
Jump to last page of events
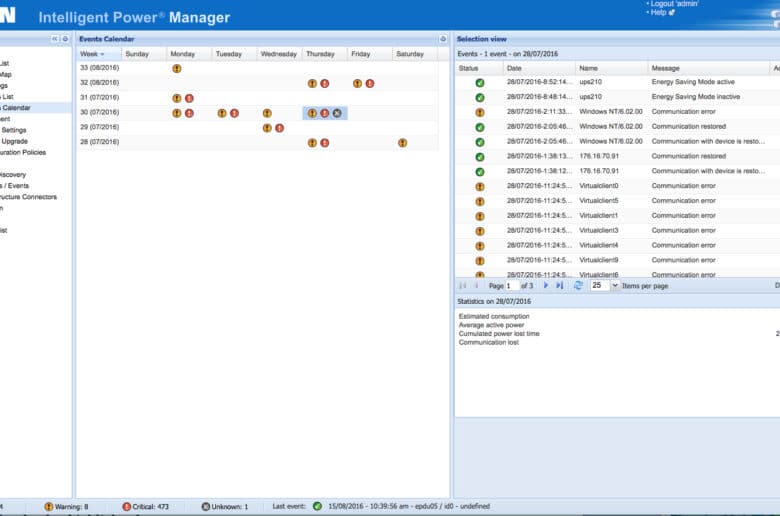point(560,286)
